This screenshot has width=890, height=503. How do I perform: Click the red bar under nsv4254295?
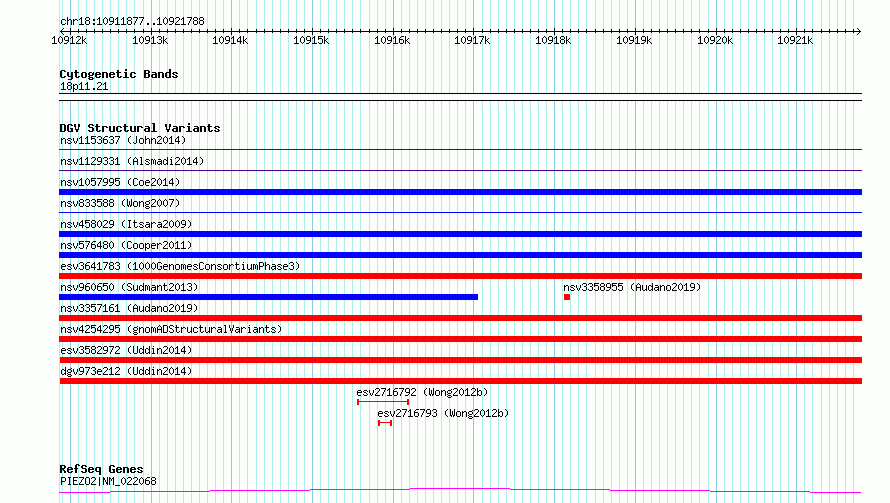[460, 339]
